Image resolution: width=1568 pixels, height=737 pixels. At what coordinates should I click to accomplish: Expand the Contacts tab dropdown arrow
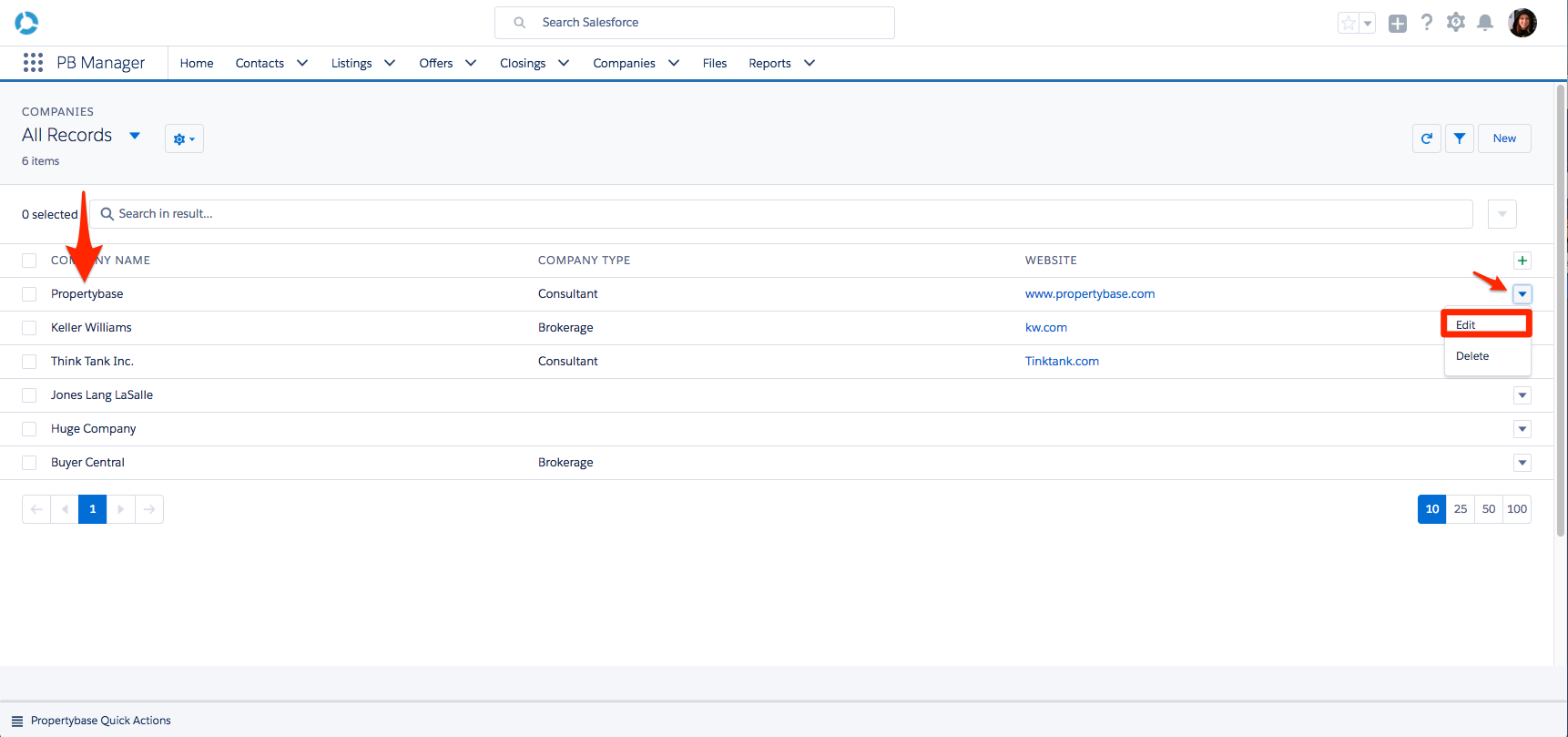(x=302, y=63)
